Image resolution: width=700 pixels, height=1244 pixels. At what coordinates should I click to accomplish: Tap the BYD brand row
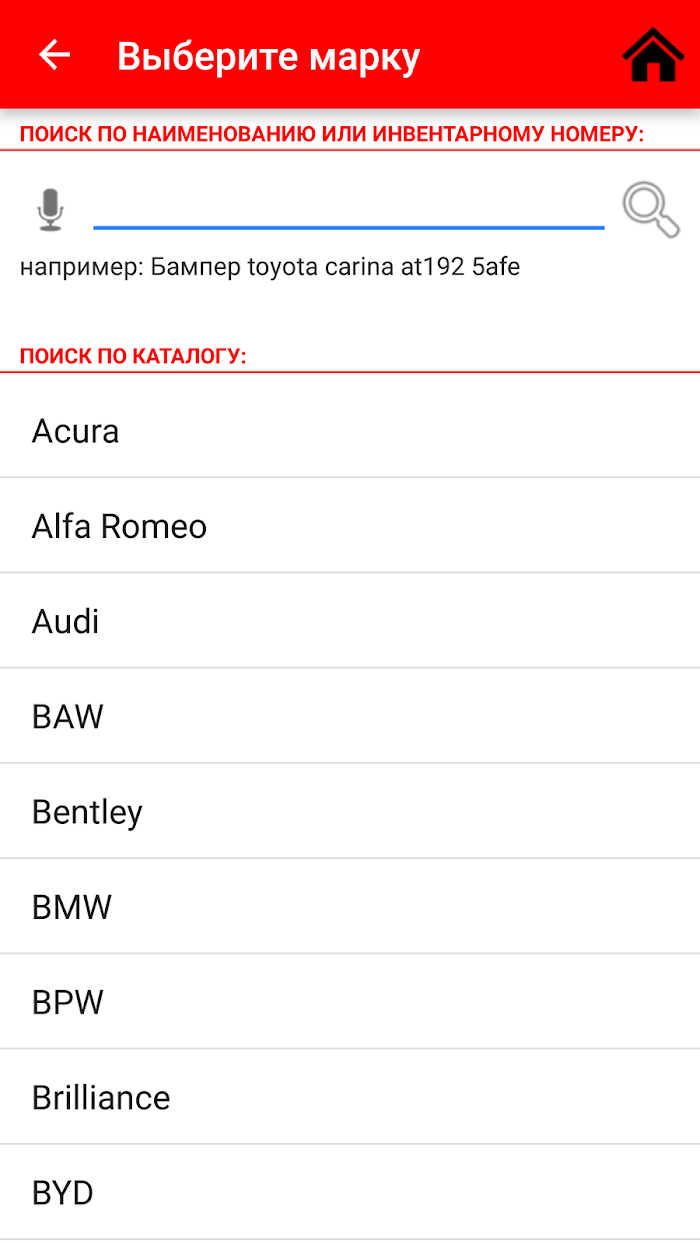[x=350, y=1192]
